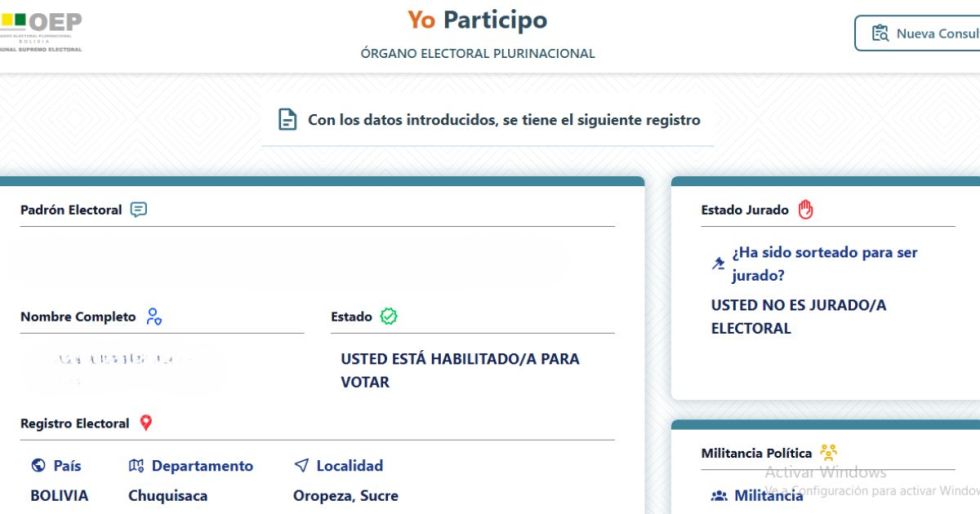Click the blurred full name field
Screen dimensions: 980x514
[122, 369]
